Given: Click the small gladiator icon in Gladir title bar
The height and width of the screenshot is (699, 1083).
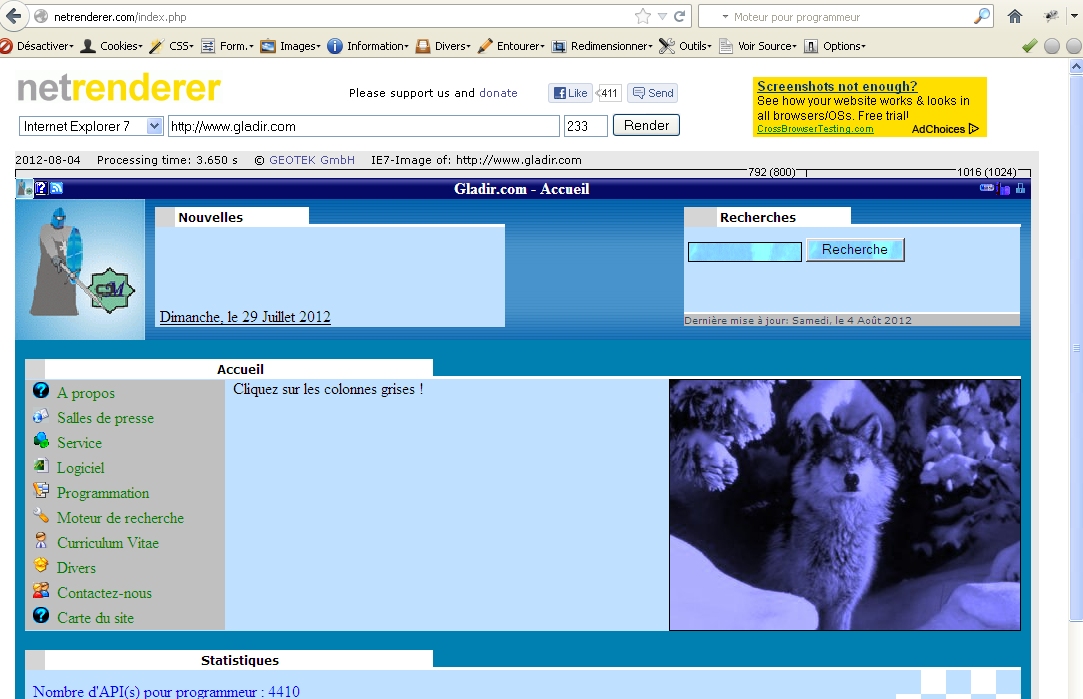Looking at the screenshot, I should 25,188.
